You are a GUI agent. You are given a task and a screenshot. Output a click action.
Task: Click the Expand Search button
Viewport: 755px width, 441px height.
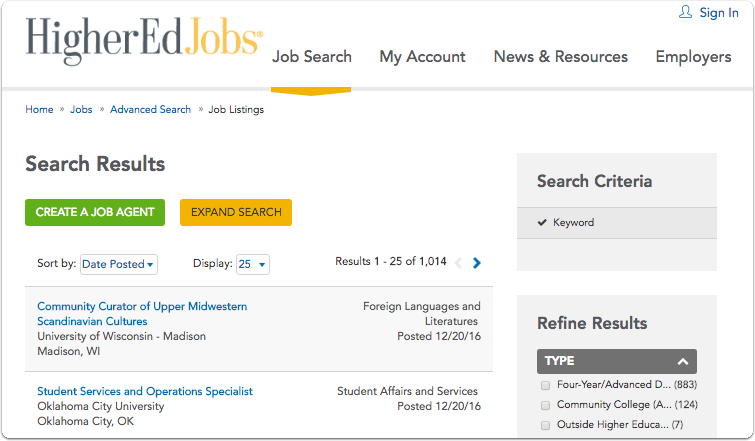[236, 212]
